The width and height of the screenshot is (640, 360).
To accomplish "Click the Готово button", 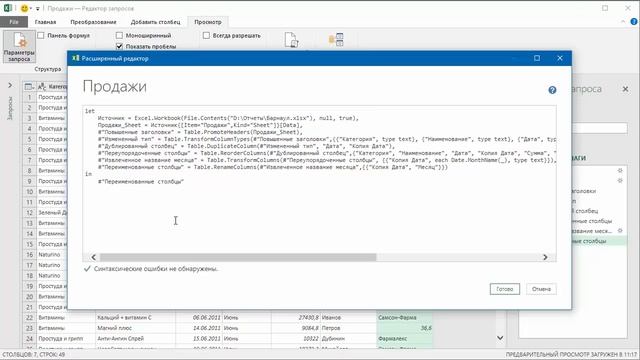I will [504, 289].
